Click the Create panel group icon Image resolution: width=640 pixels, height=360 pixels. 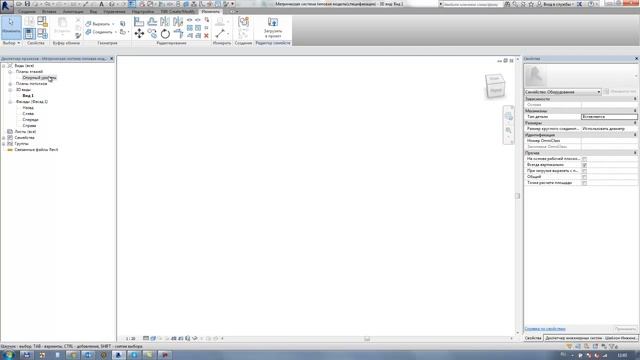[243, 22]
